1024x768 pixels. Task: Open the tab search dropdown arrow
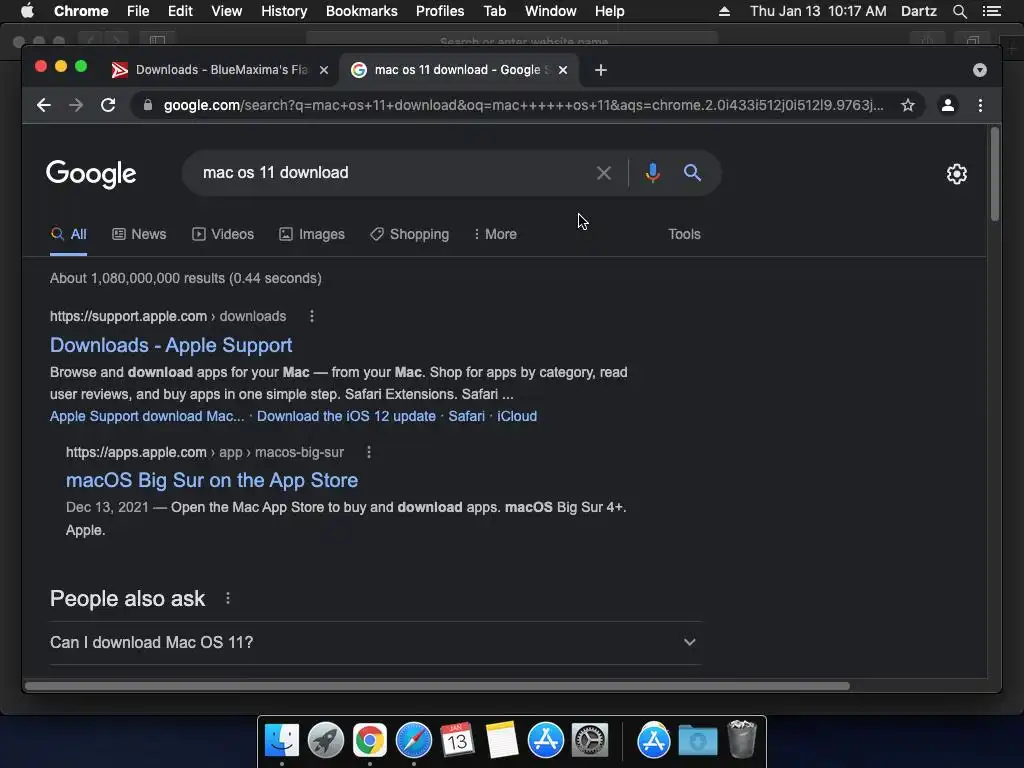[x=980, y=70]
